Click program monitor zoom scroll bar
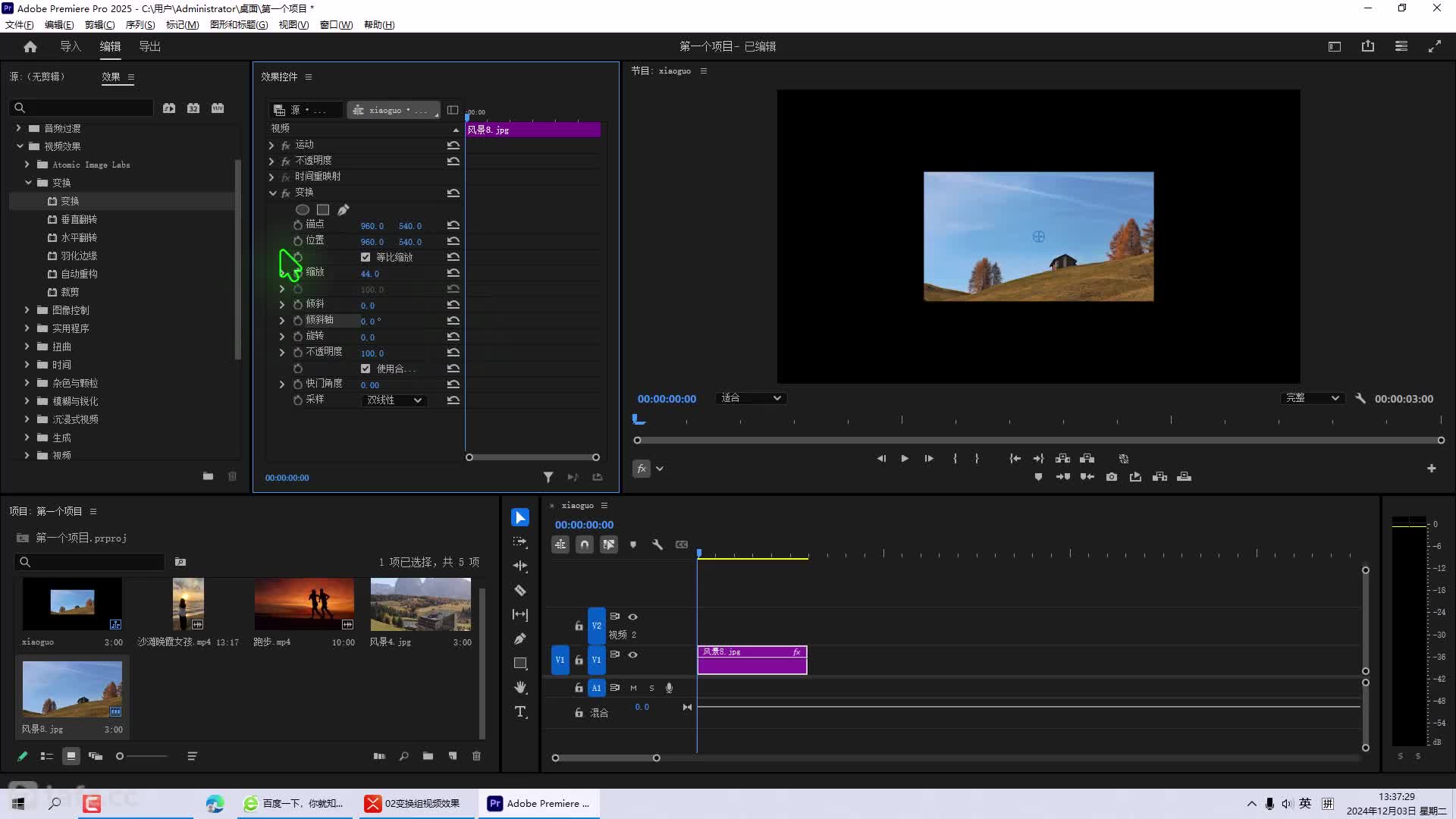Image resolution: width=1456 pixels, height=819 pixels. tap(1039, 440)
